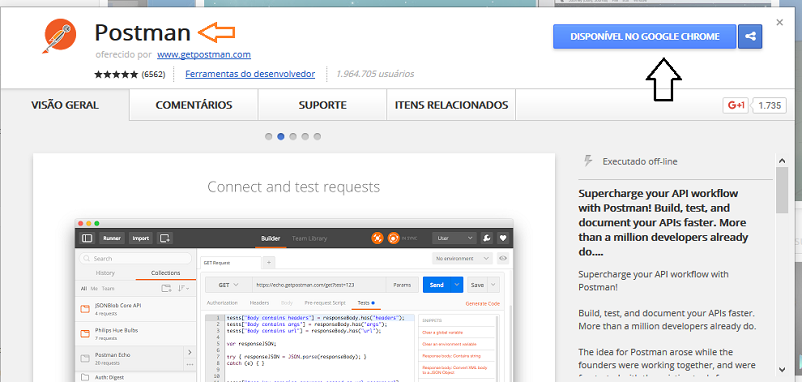The height and width of the screenshot is (382, 802).
Task: Click Disponível no Google Chrome button
Action: 644,37
